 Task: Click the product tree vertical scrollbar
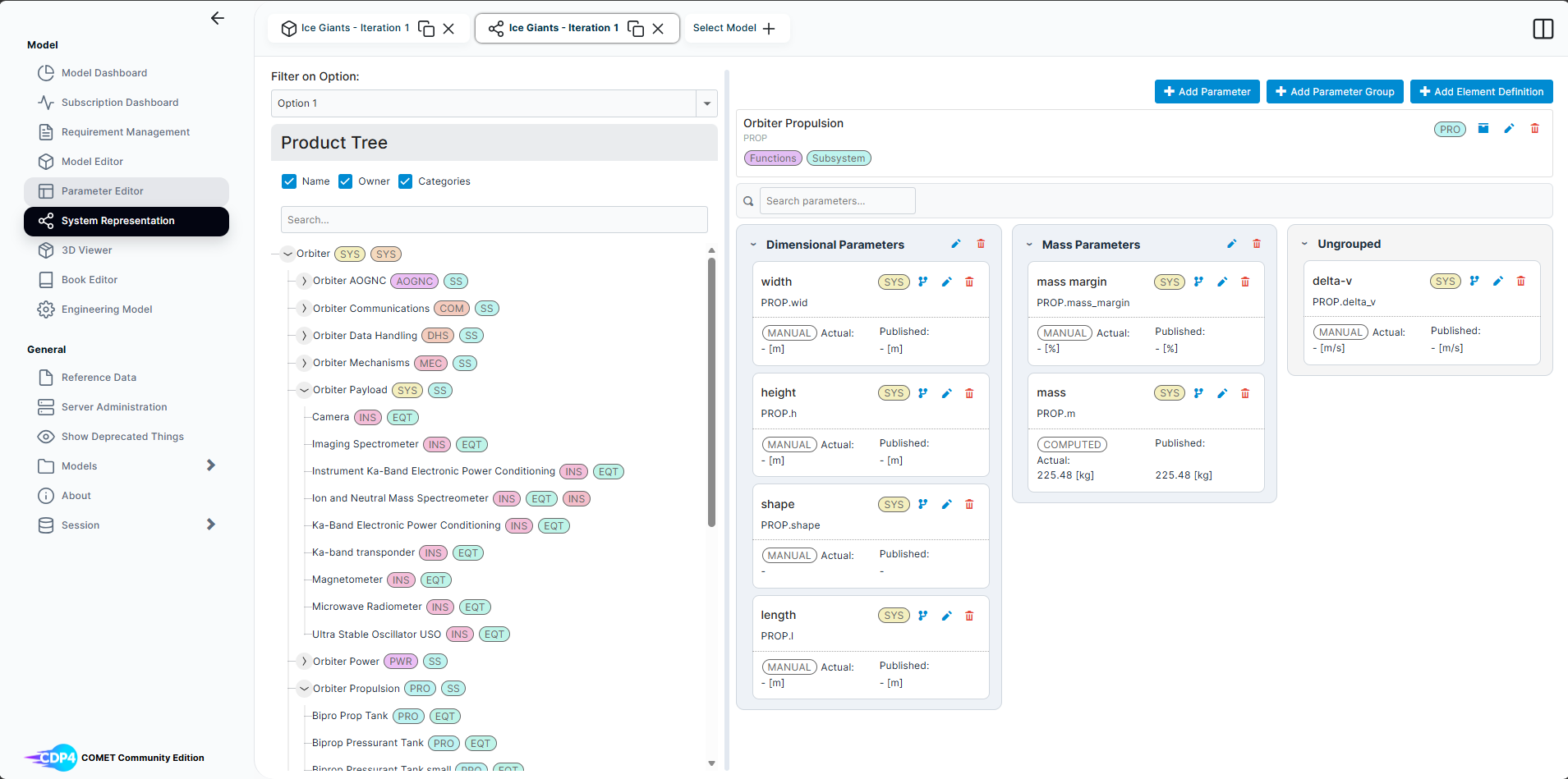click(711, 392)
